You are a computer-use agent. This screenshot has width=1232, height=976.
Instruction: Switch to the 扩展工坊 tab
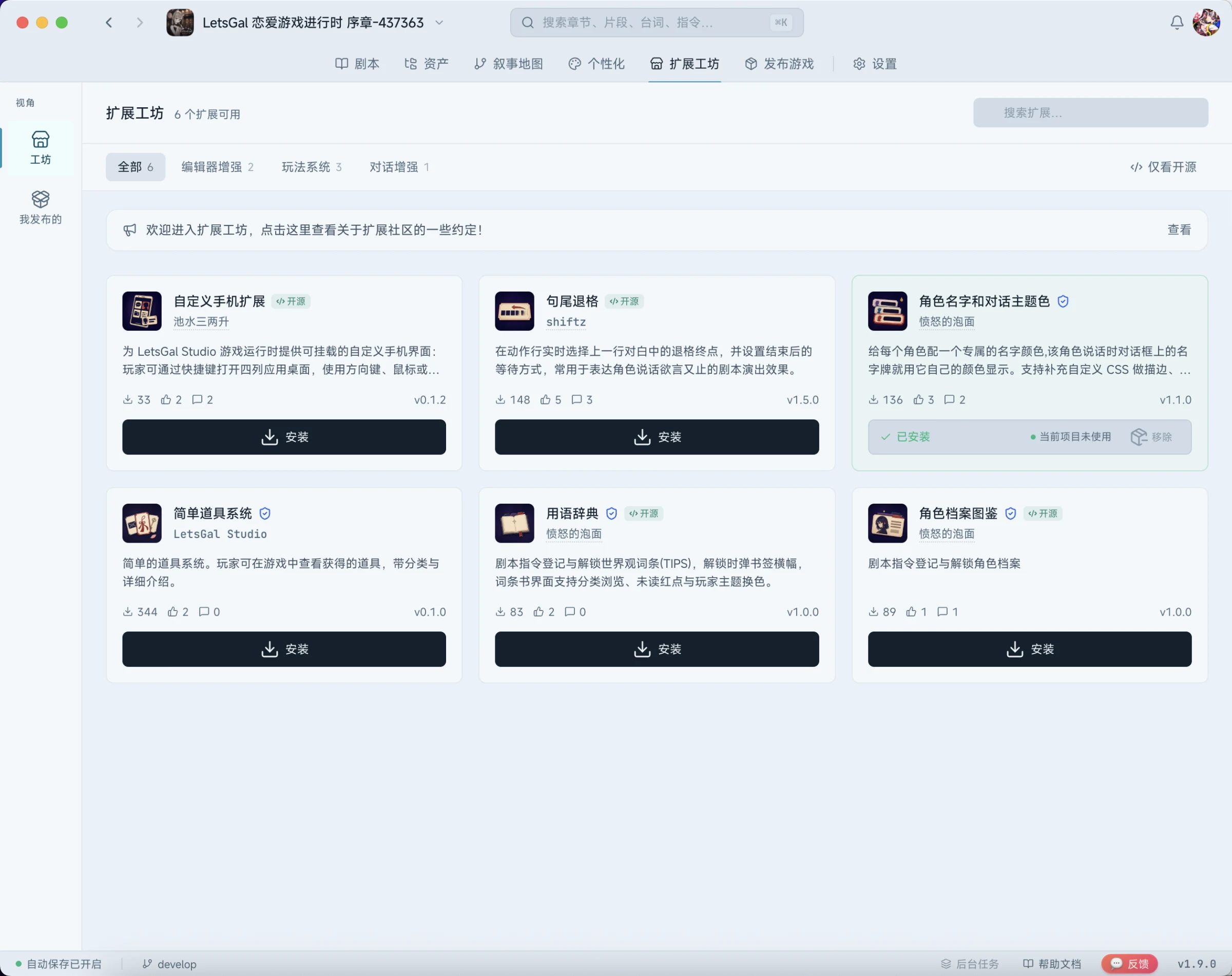685,64
